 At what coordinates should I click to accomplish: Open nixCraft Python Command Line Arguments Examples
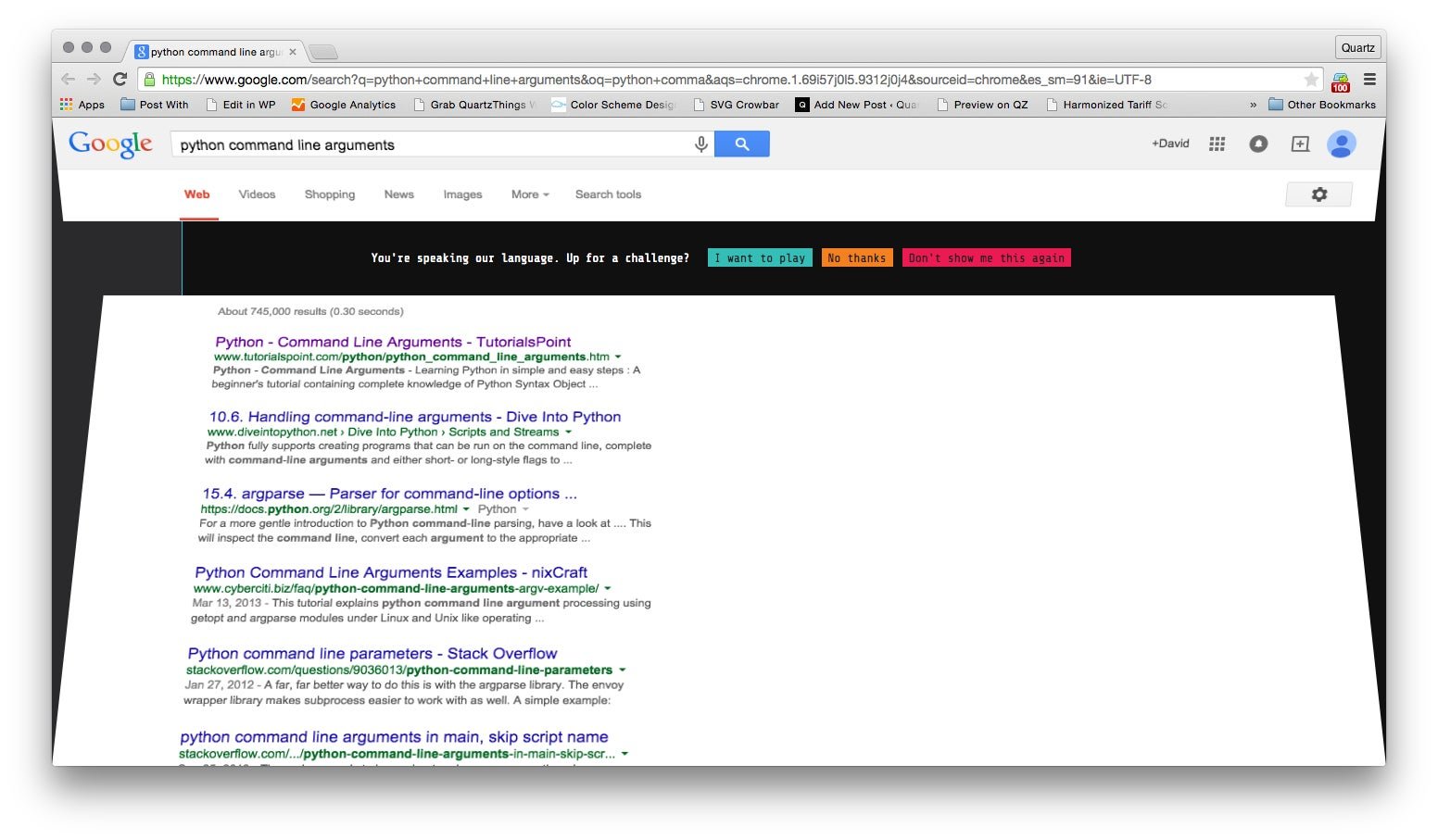pyautogui.click(x=391, y=572)
